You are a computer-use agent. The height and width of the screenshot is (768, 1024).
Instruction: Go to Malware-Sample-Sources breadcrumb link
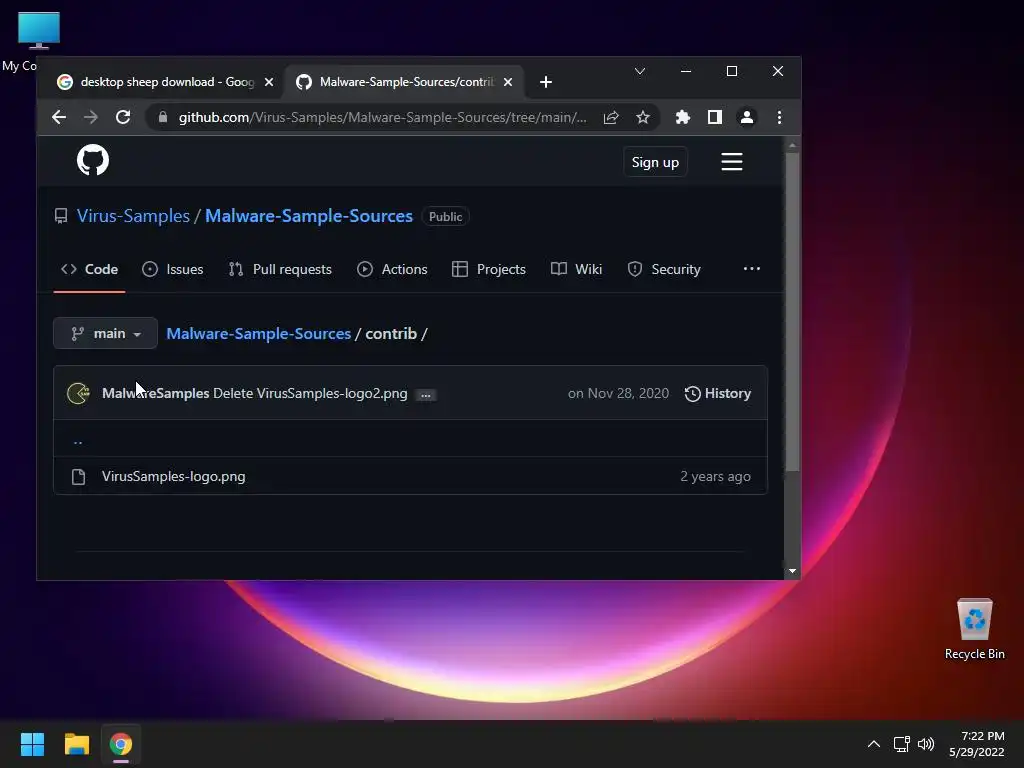click(x=259, y=334)
